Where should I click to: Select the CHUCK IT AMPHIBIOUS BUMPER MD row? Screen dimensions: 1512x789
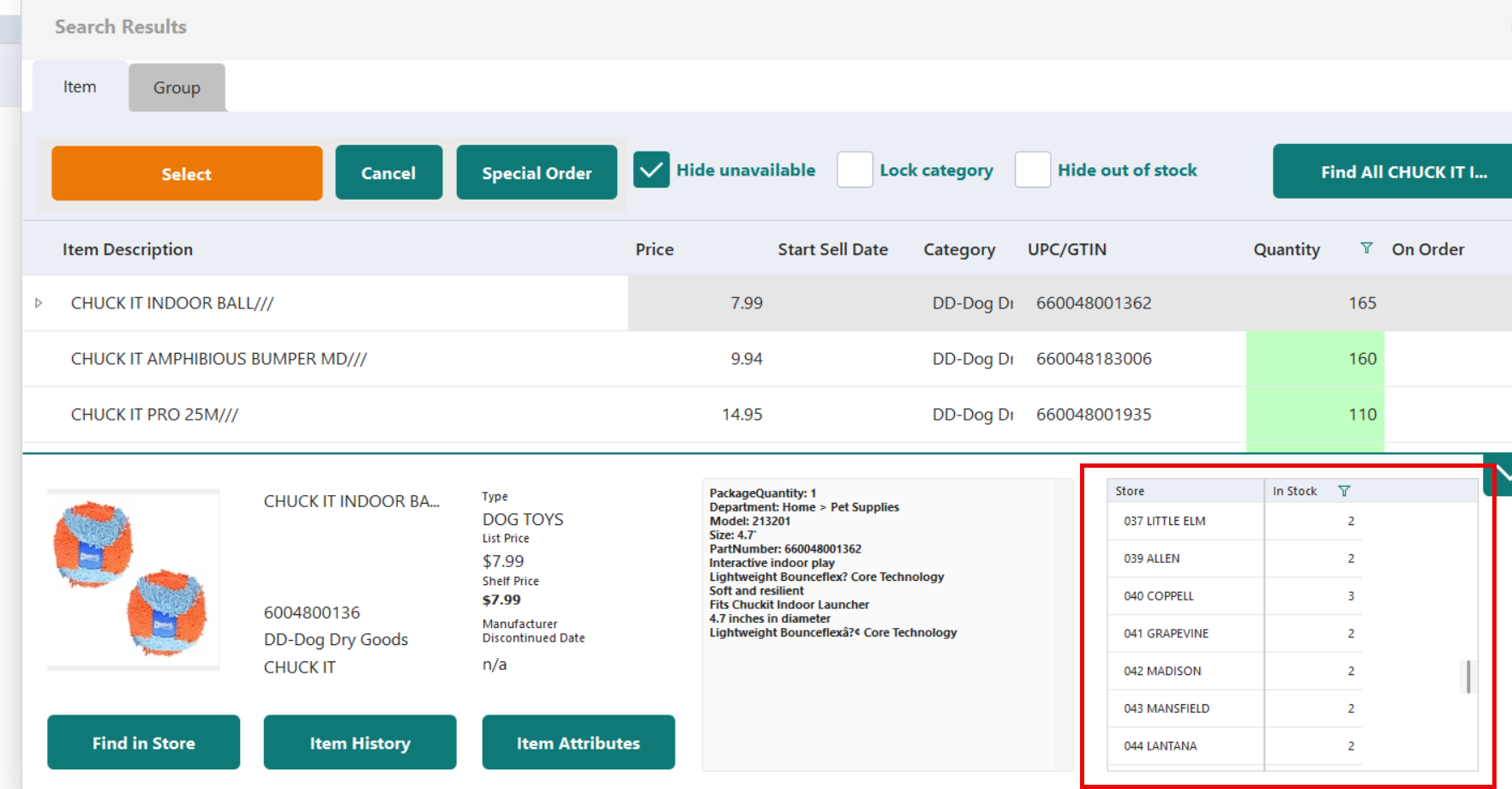pos(767,359)
